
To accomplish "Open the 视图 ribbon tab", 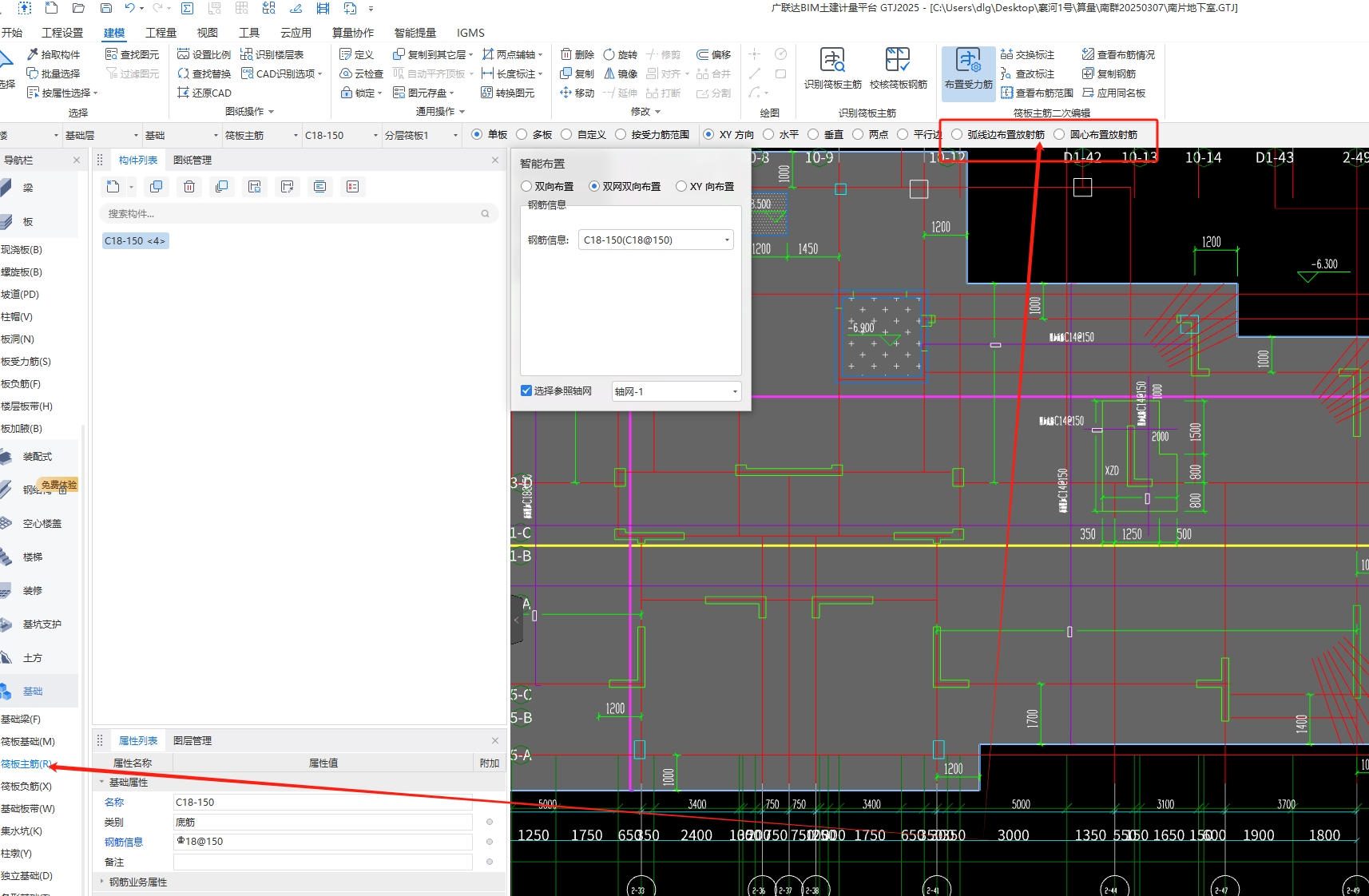I will (x=208, y=33).
